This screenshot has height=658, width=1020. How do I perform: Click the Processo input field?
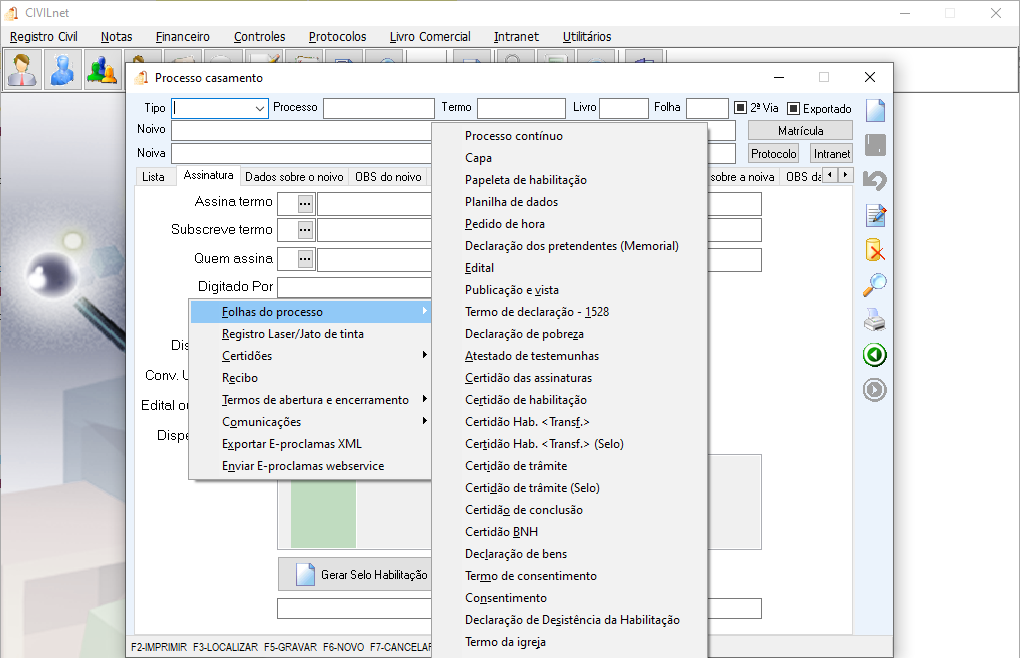(x=379, y=109)
